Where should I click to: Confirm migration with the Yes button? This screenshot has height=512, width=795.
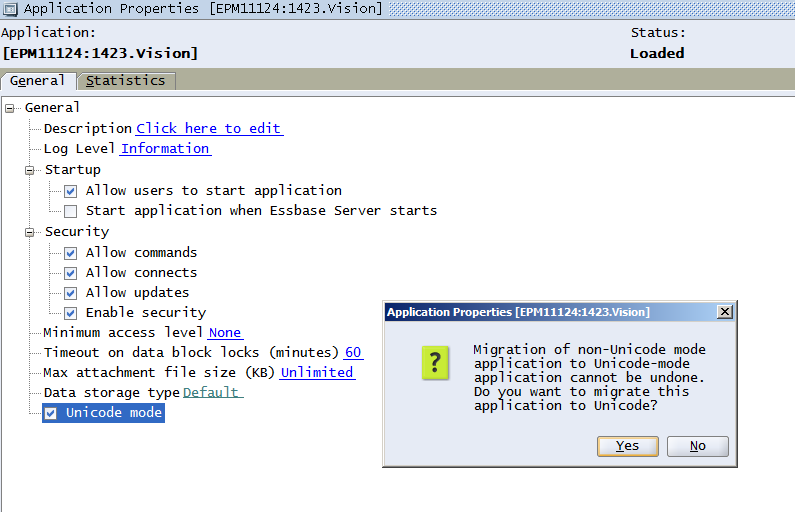click(x=628, y=446)
